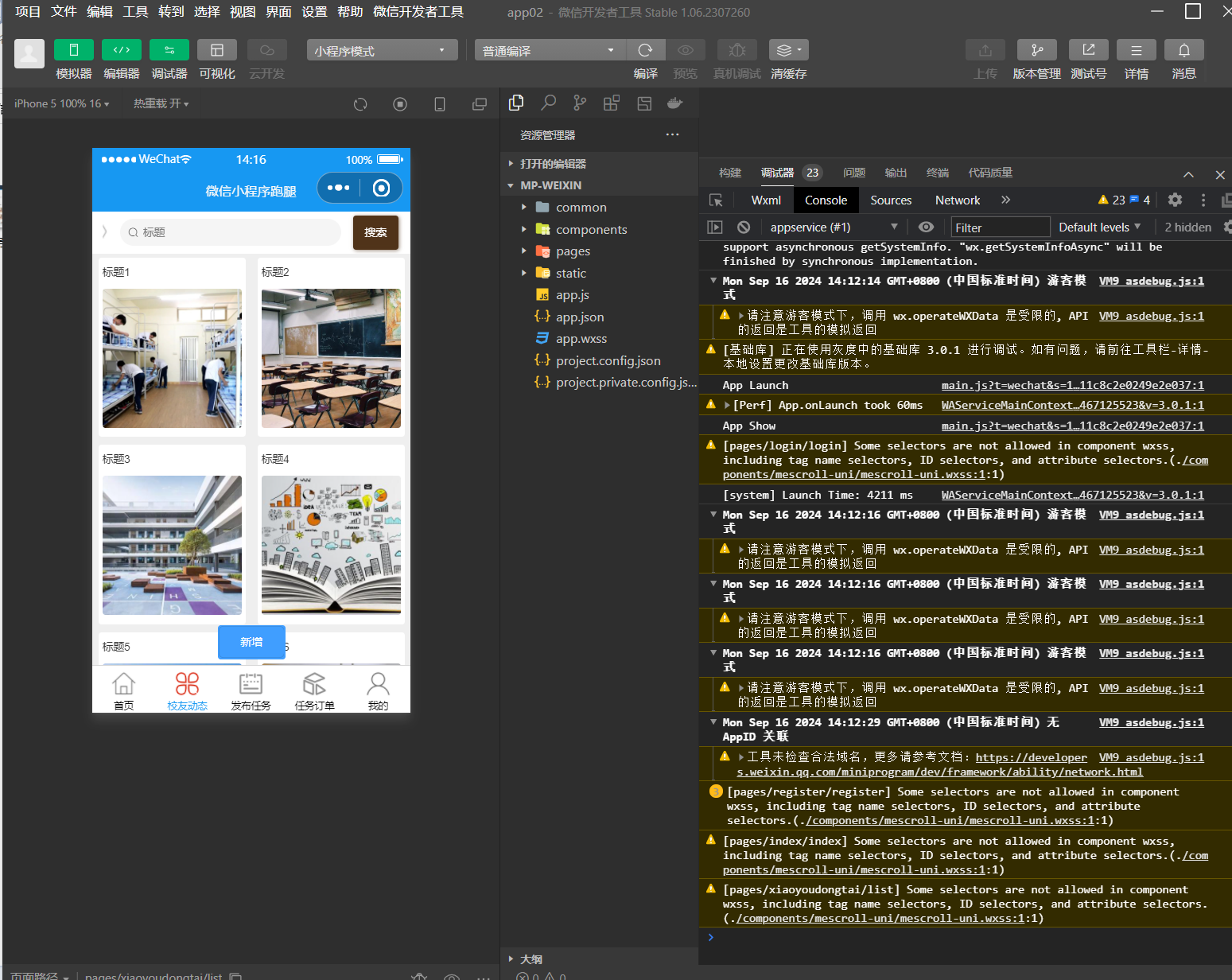Open devtools settings gear icon

1175,200
